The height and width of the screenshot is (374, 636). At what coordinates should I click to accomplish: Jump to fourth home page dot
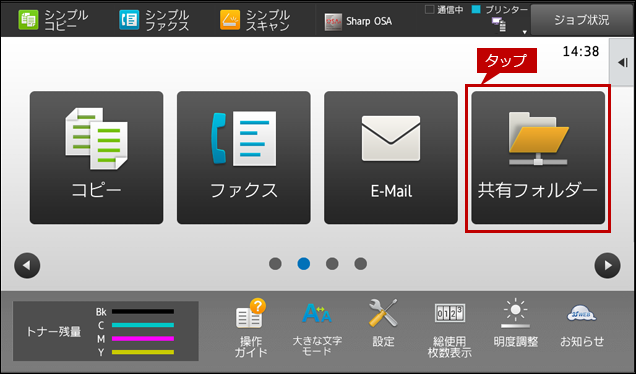(361, 264)
